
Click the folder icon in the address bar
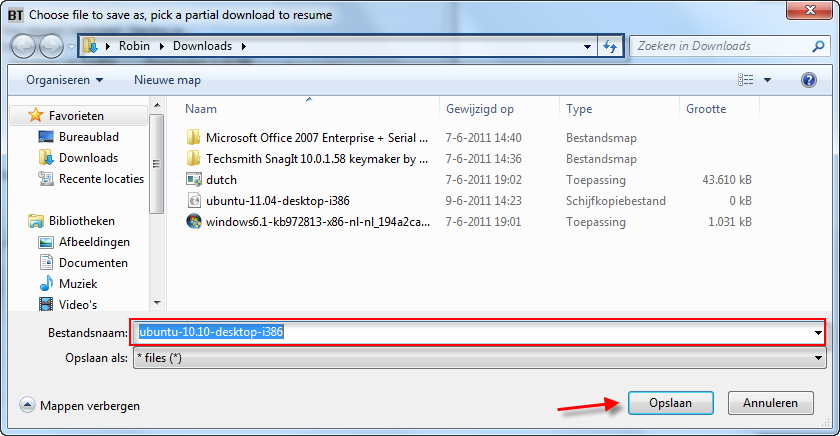coord(91,46)
